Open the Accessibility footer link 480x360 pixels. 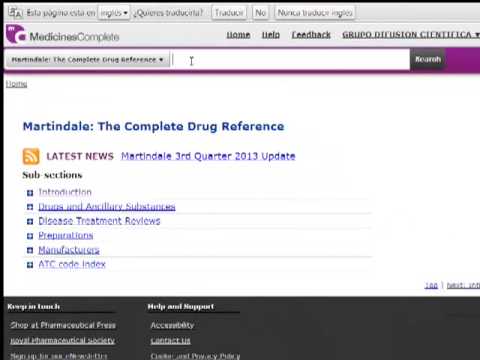click(172, 325)
